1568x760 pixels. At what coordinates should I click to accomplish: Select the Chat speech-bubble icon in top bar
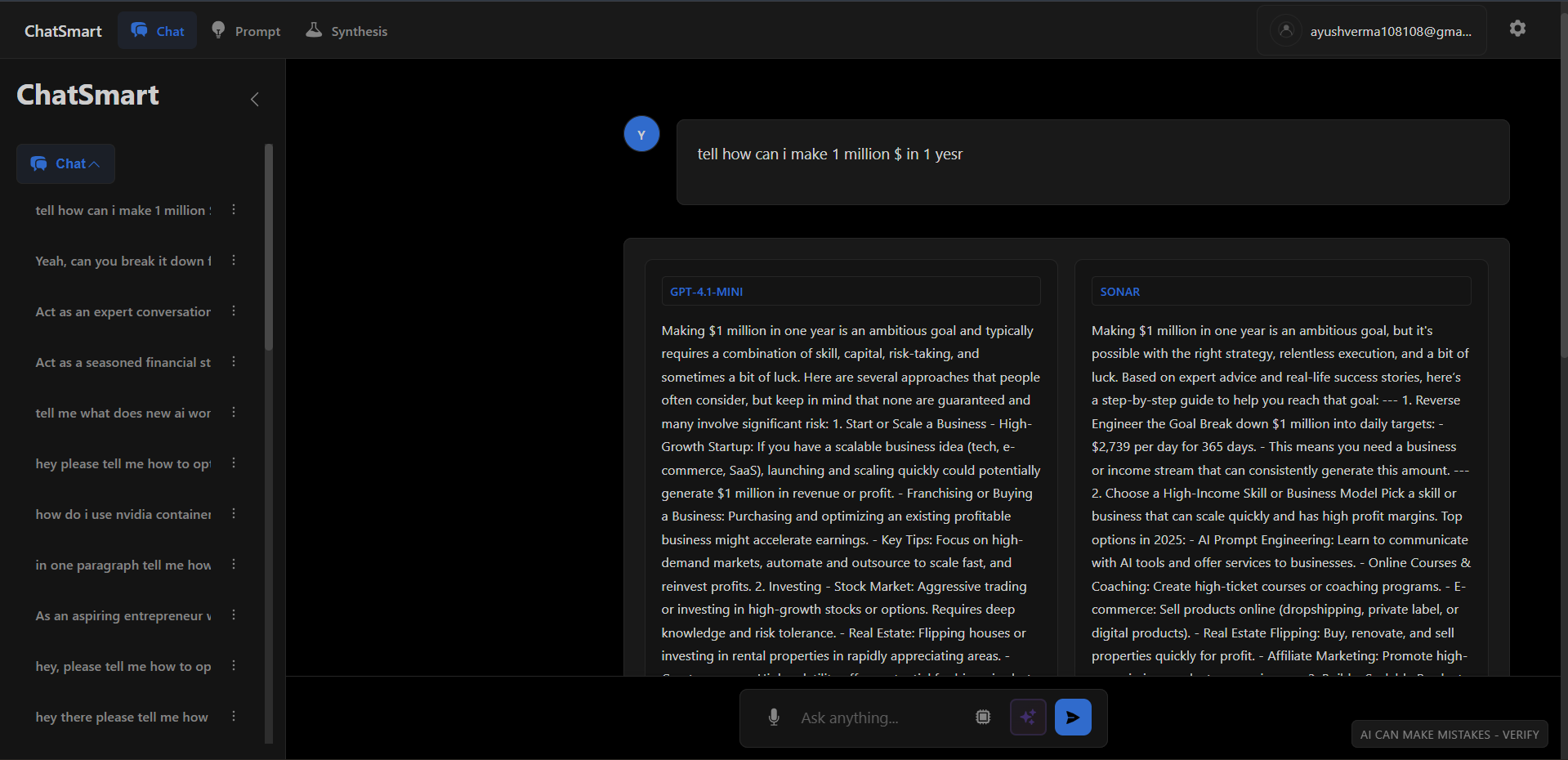(x=140, y=30)
